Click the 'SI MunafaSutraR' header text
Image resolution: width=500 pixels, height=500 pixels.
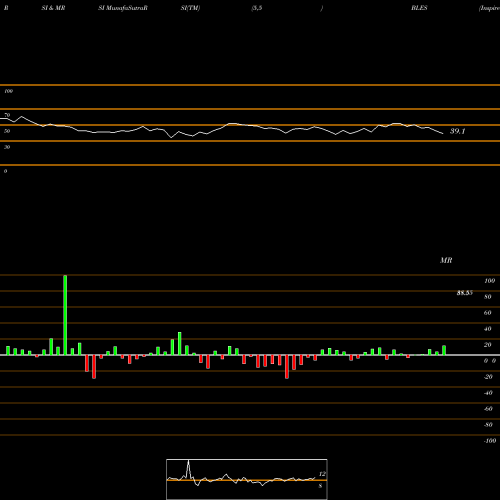pos(123,8)
